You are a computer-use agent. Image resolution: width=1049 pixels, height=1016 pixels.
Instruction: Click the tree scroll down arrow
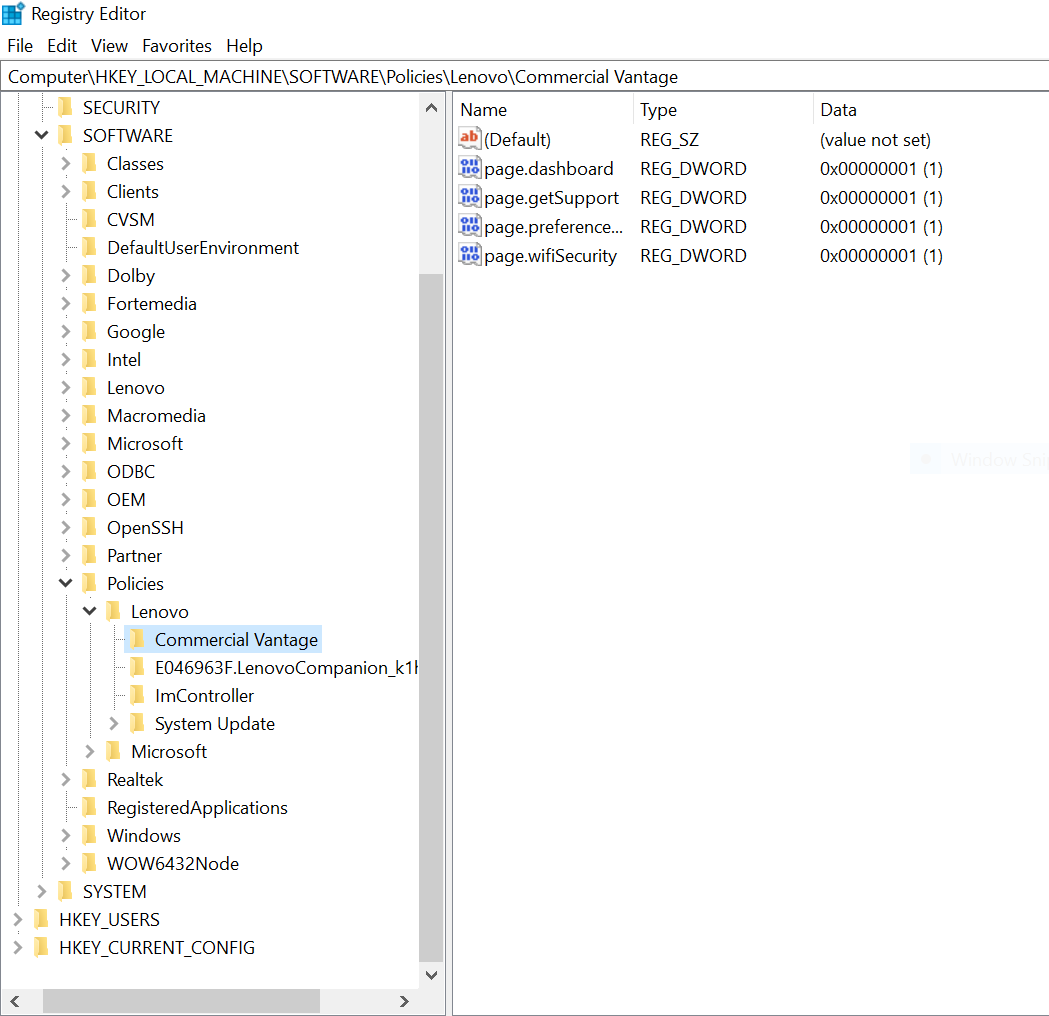pos(432,975)
